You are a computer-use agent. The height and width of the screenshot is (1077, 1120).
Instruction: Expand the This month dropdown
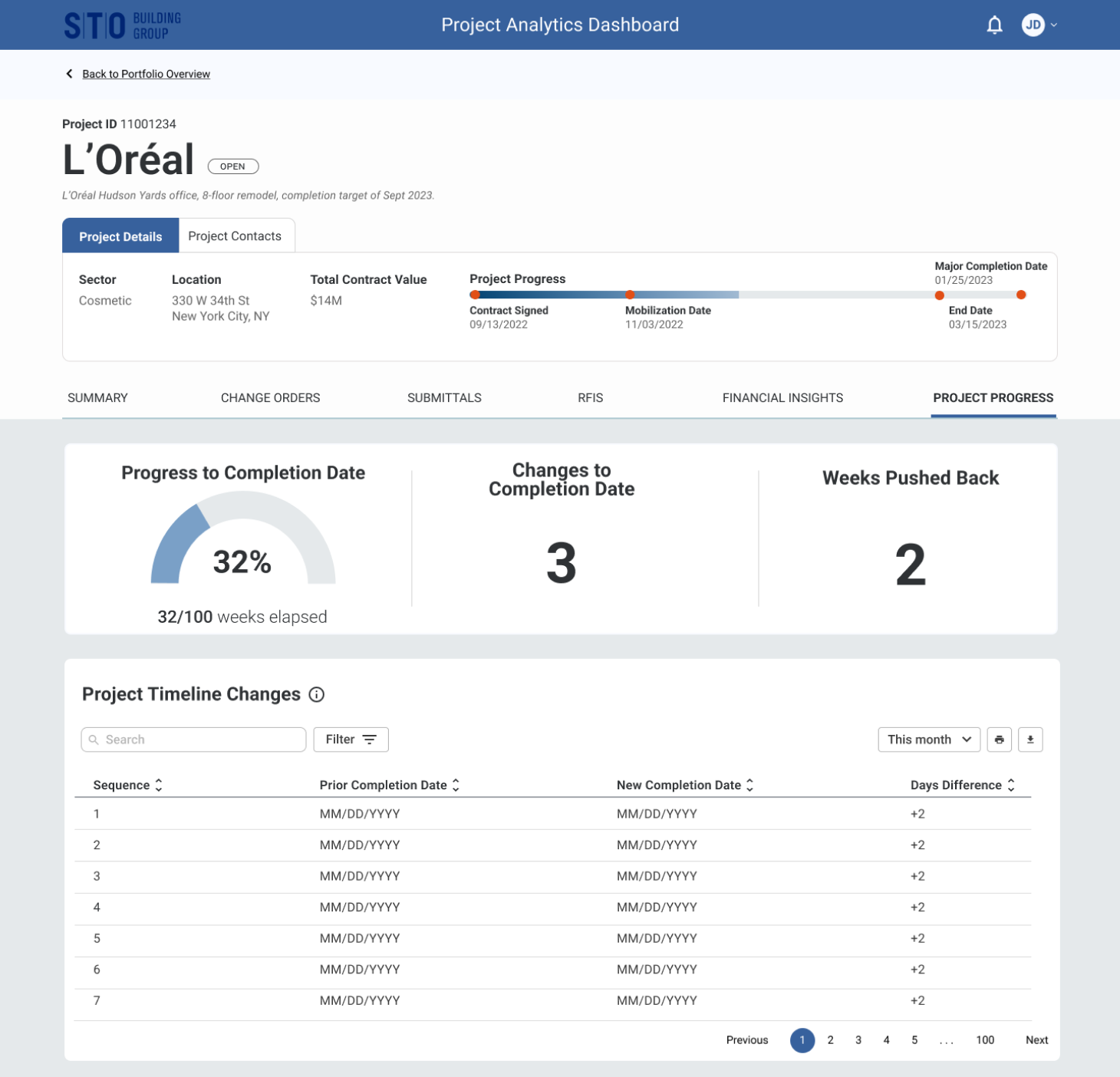pyautogui.click(x=929, y=739)
